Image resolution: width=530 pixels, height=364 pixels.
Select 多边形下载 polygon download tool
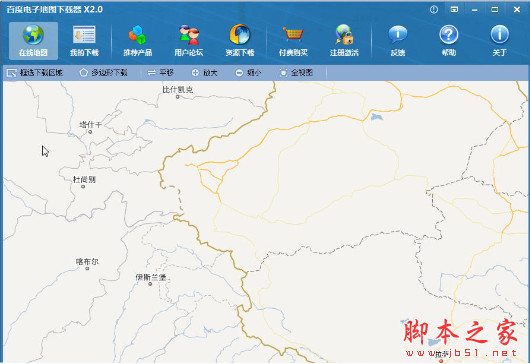pos(103,73)
